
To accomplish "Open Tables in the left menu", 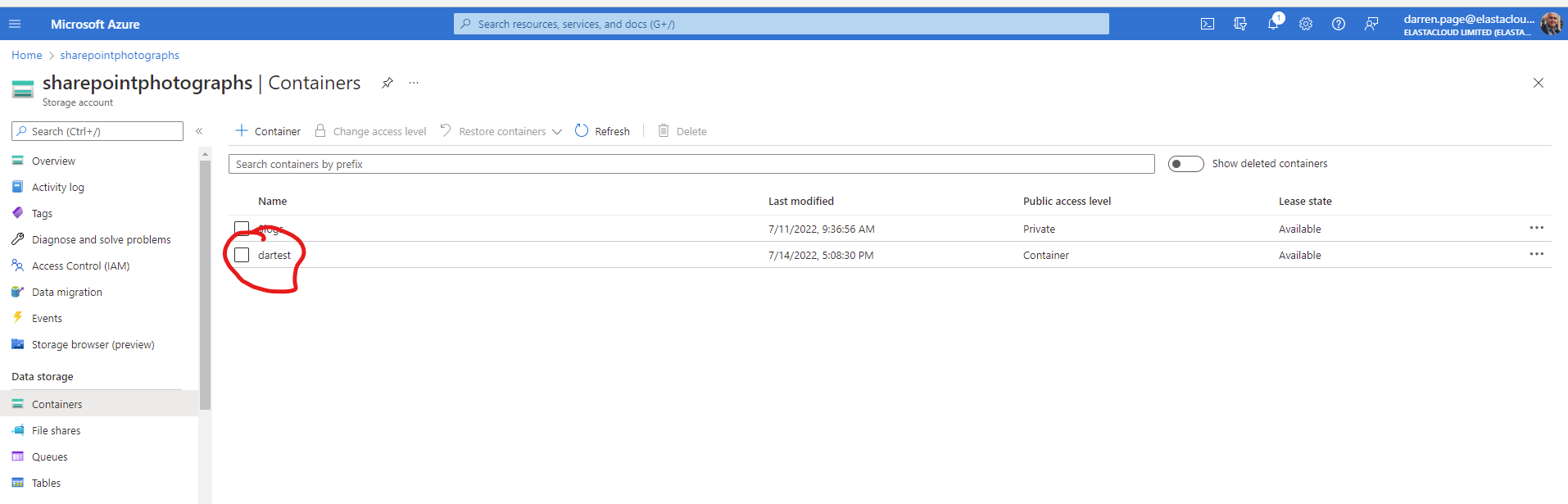I will pyautogui.click(x=46, y=484).
